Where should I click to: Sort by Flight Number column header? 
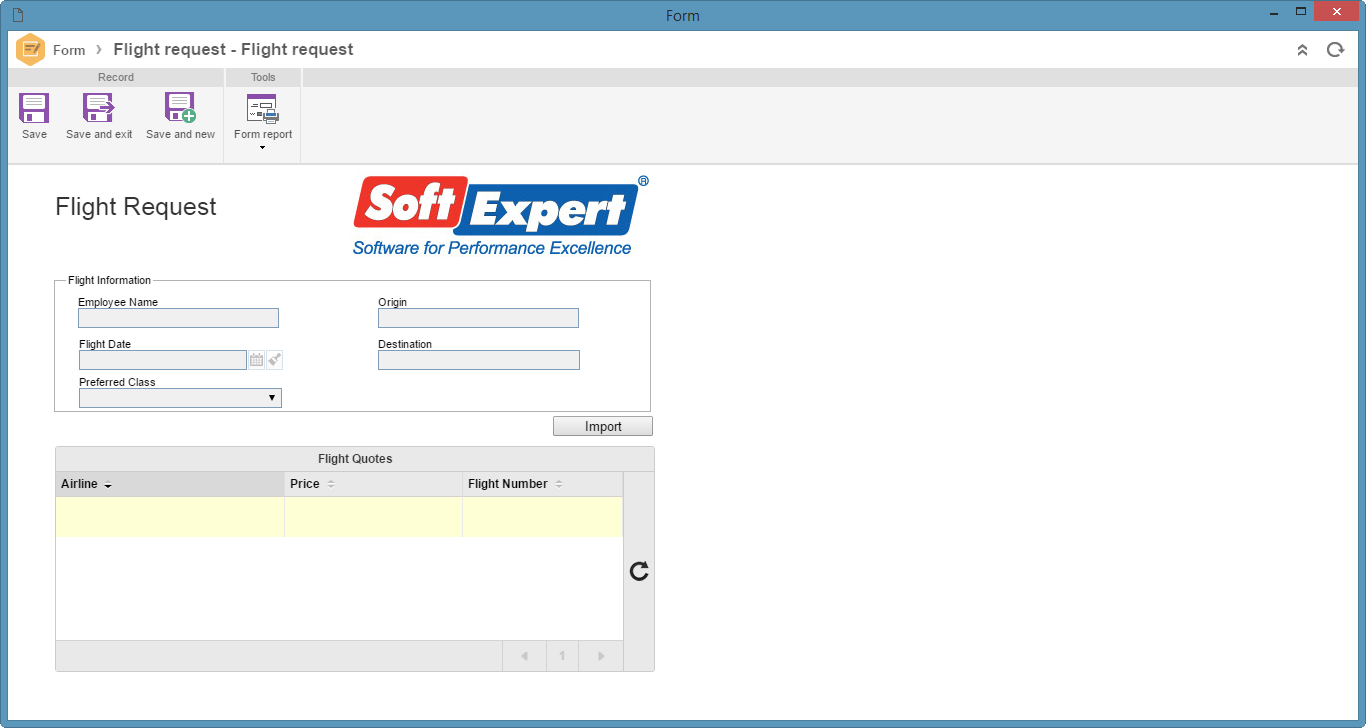[543, 484]
